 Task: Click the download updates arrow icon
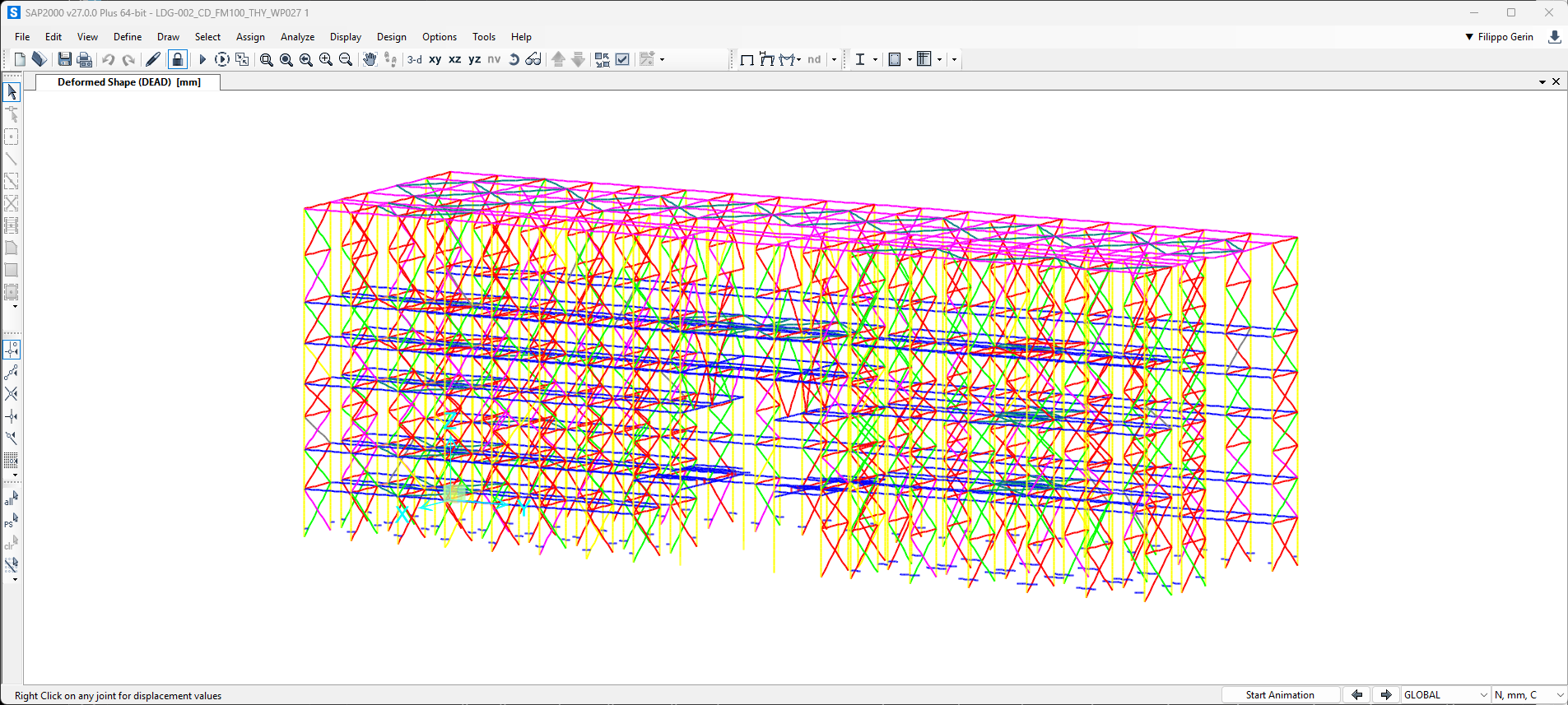[1555, 37]
